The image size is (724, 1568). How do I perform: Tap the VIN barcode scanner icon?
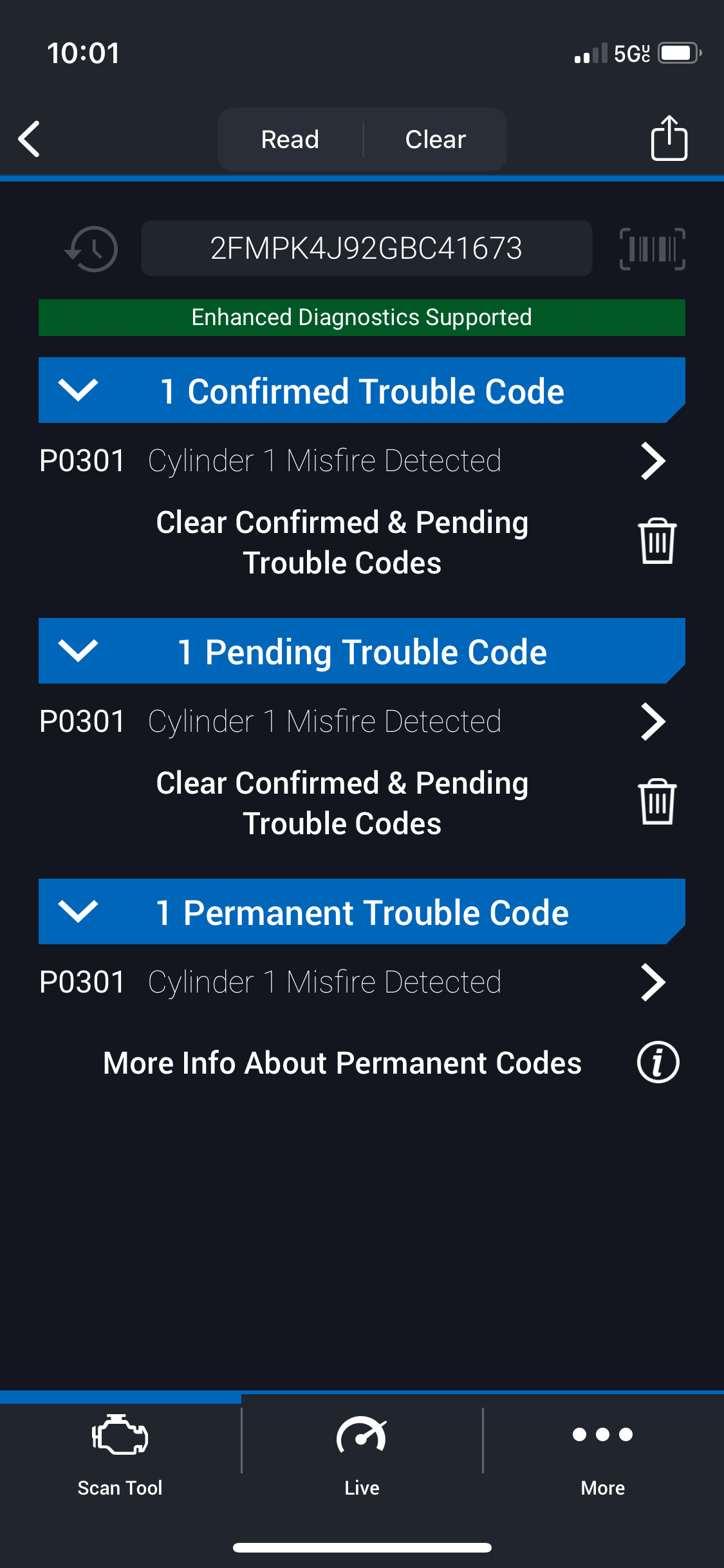pos(652,248)
